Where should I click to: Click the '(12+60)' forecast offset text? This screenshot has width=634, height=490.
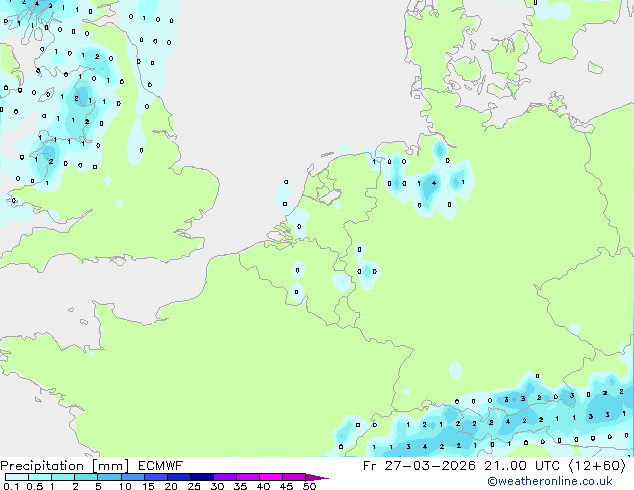click(x=597, y=466)
